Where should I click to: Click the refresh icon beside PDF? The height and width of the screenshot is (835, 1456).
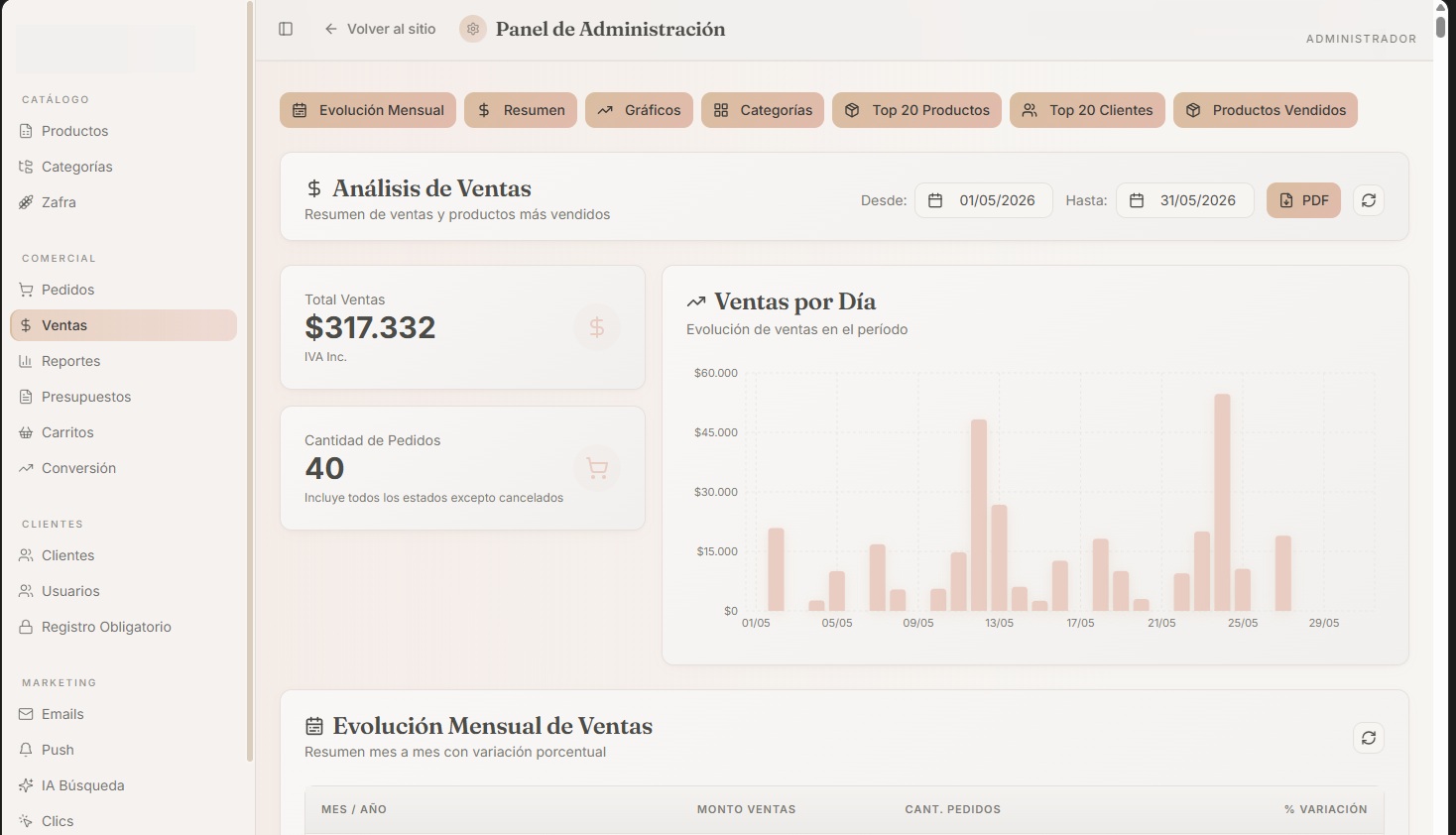point(1369,200)
